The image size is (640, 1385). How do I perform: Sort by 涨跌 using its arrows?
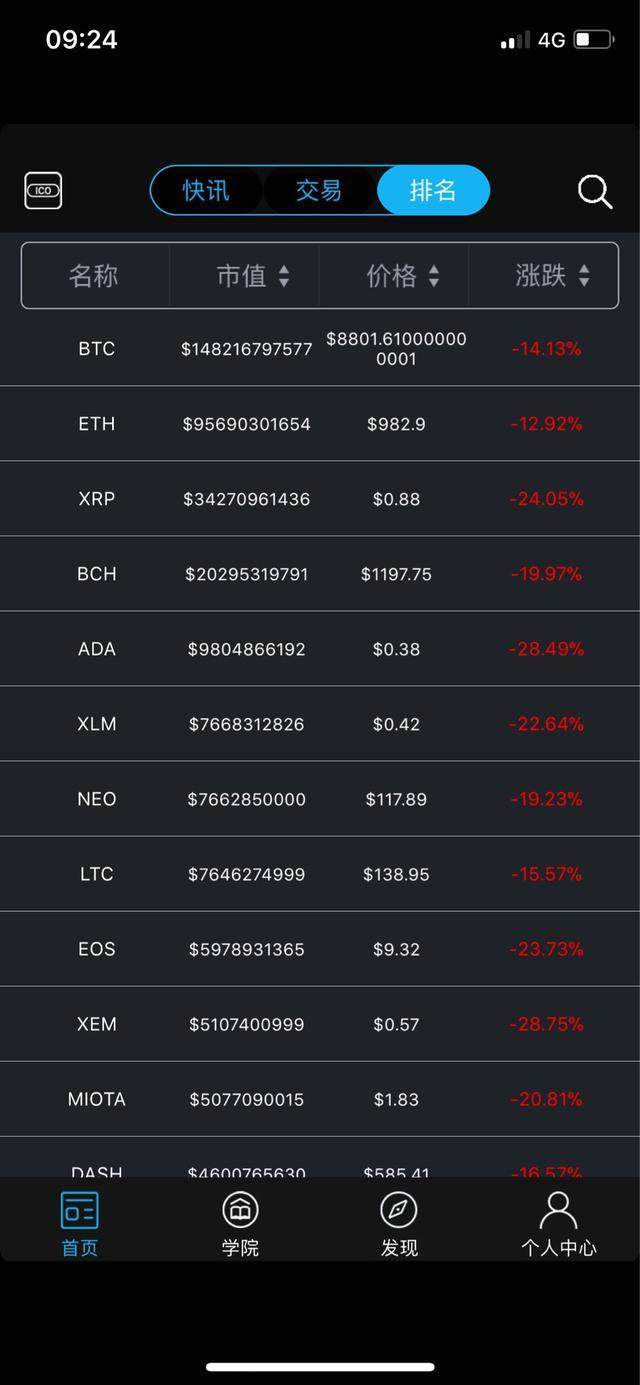click(584, 276)
